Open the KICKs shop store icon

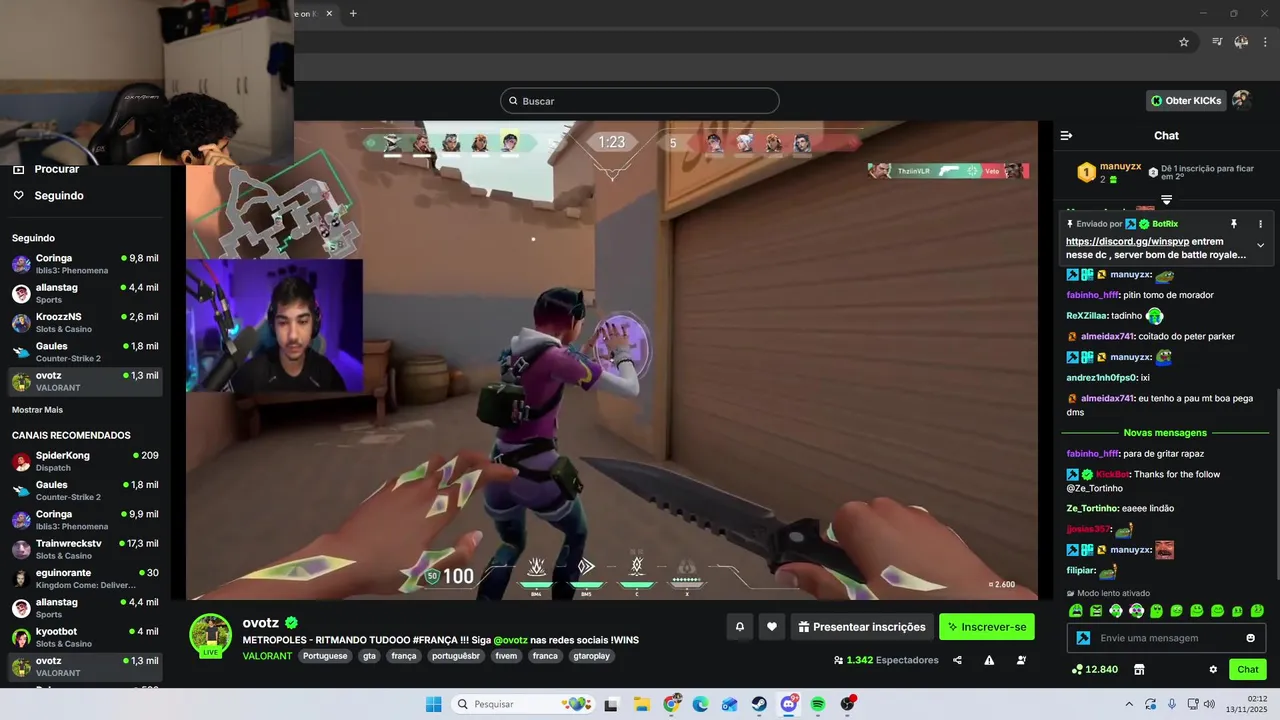(1138, 669)
